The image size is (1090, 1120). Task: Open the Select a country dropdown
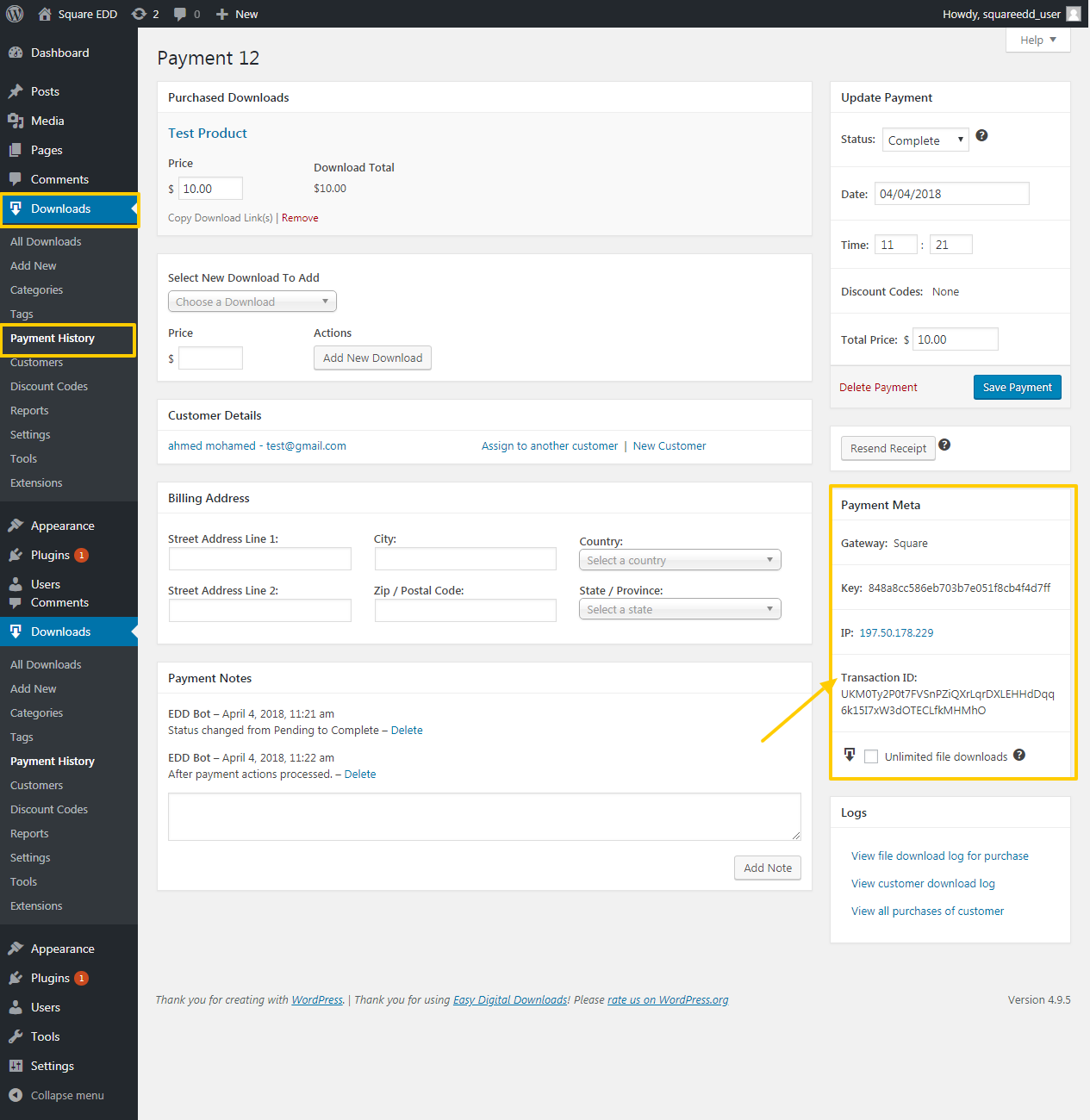point(680,560)
